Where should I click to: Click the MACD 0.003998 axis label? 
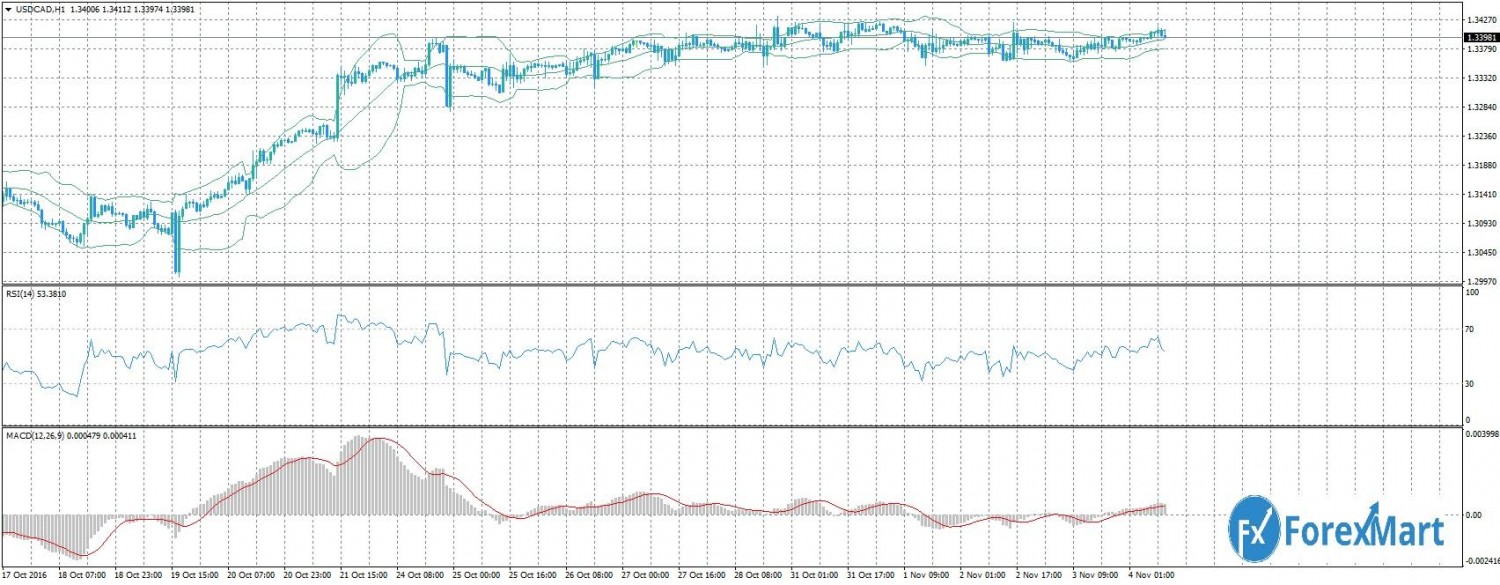1478,435
